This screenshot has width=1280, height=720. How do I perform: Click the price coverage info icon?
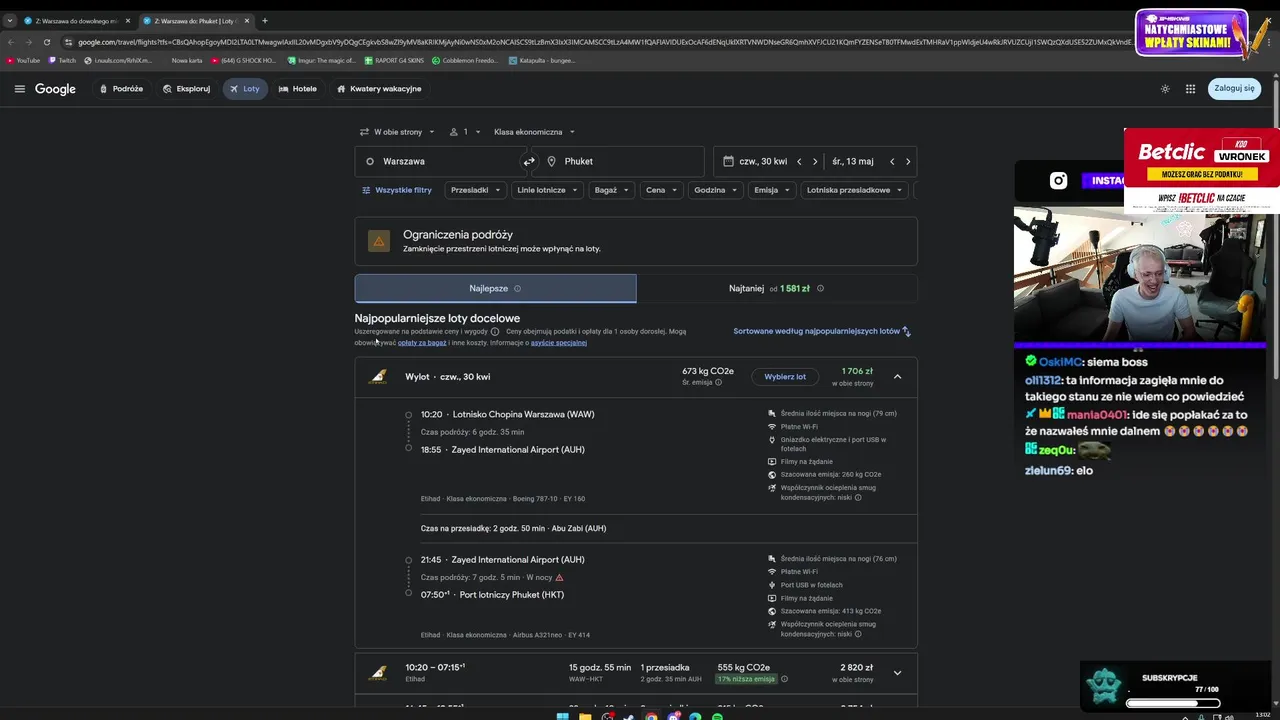(495, 331)
